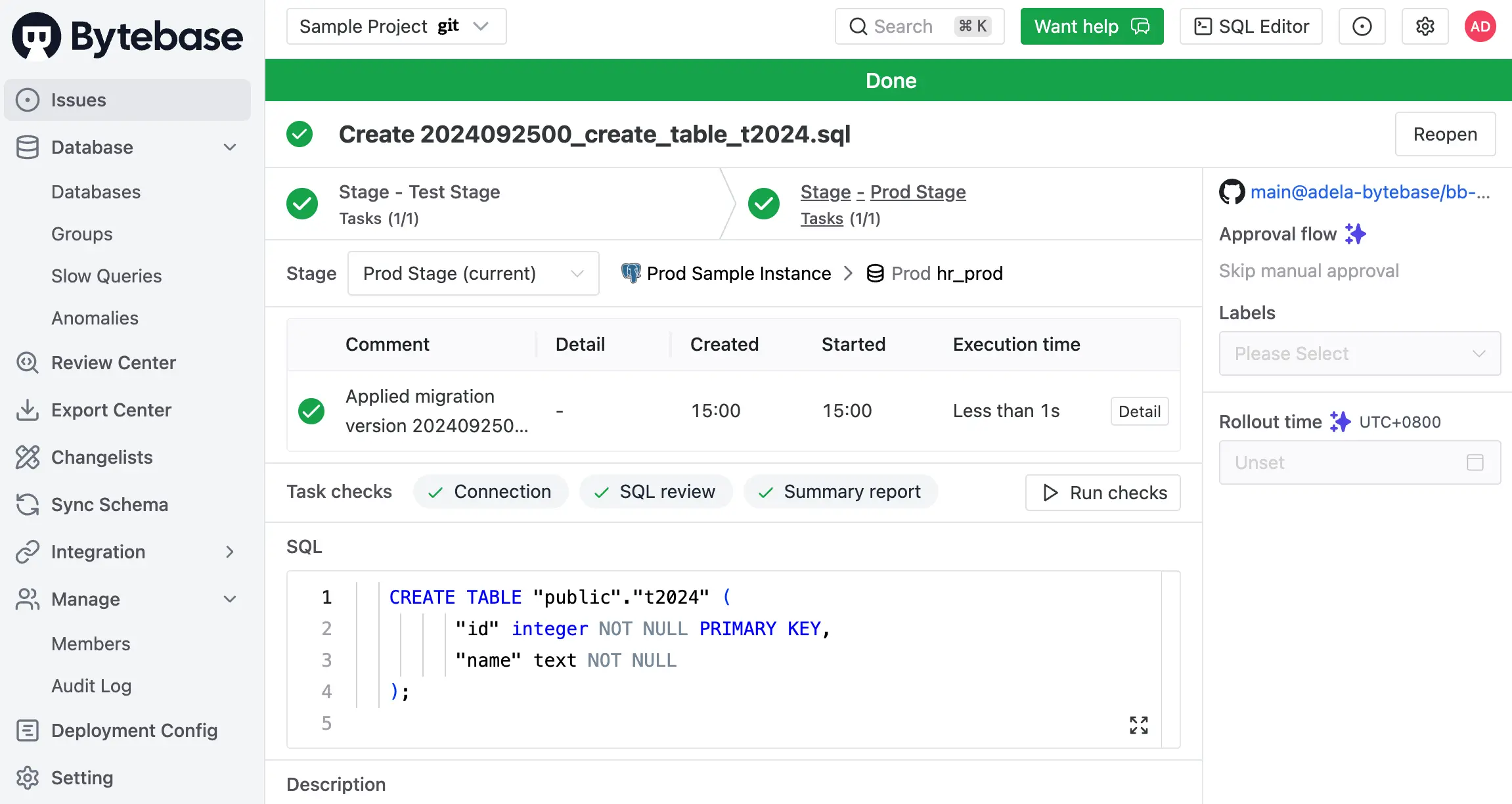Image resolution: width=1512 pixels, height=804 pixels.
Task: Click the chat bubble icon on Want help
Action: point(1140,26)
